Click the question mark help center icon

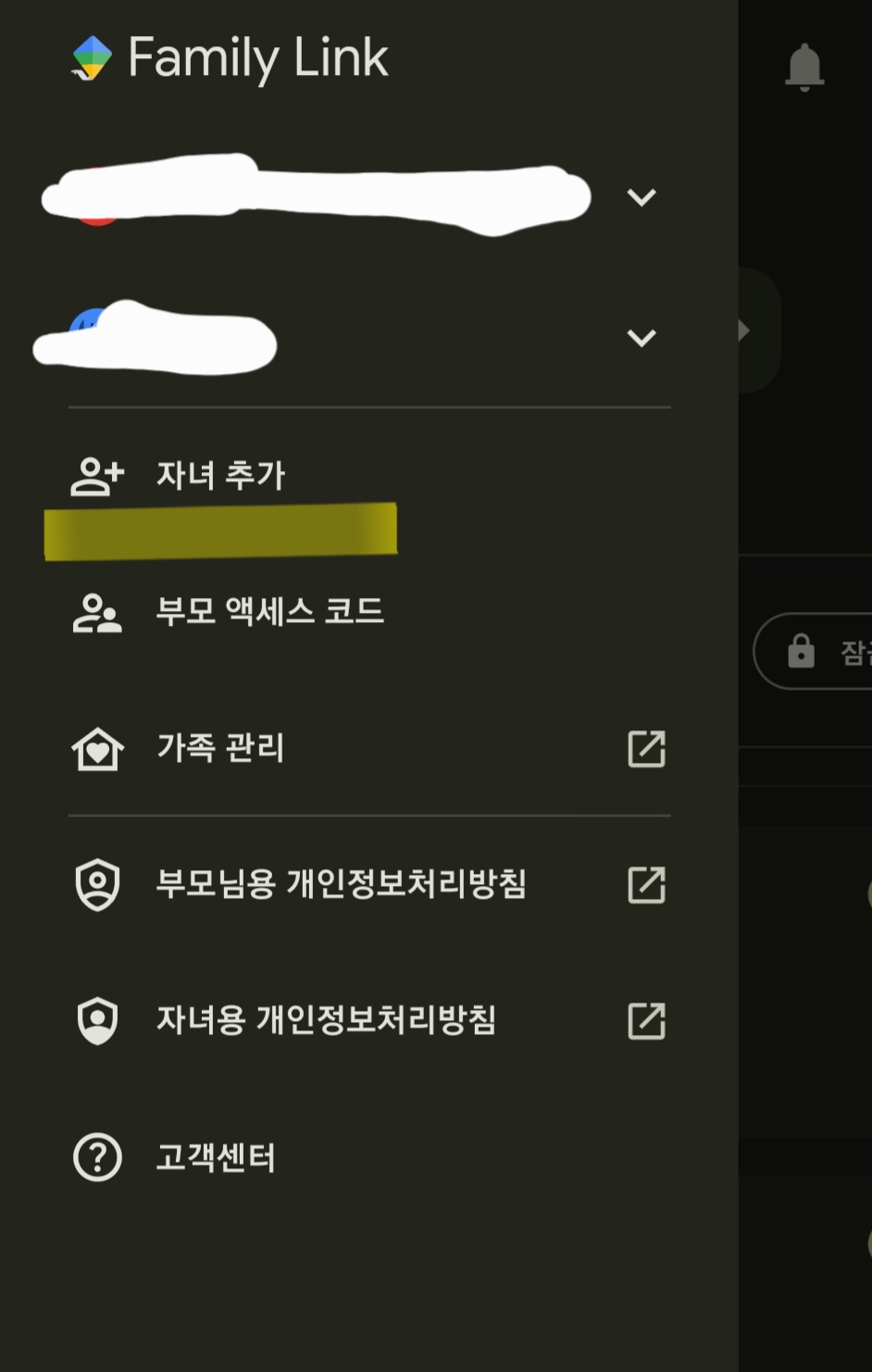click(x=97, y=1157)
